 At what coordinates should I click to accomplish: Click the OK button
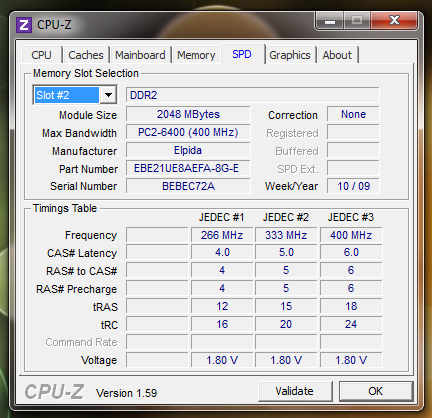(376, 391)
